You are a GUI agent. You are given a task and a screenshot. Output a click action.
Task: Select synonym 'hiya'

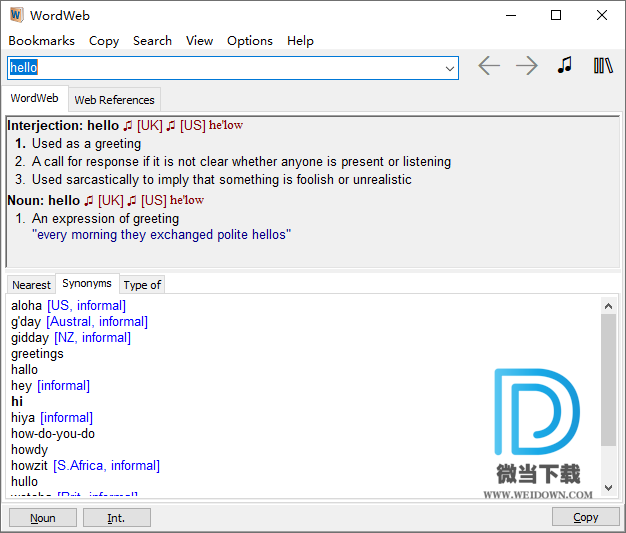point(23,418)
